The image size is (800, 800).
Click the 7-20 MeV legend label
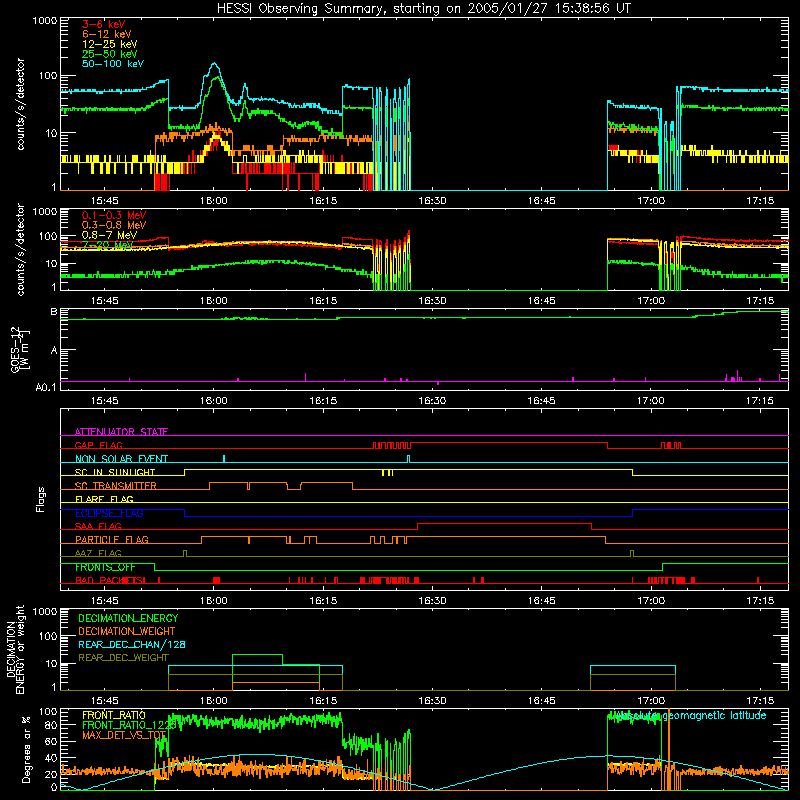(107, 245)
